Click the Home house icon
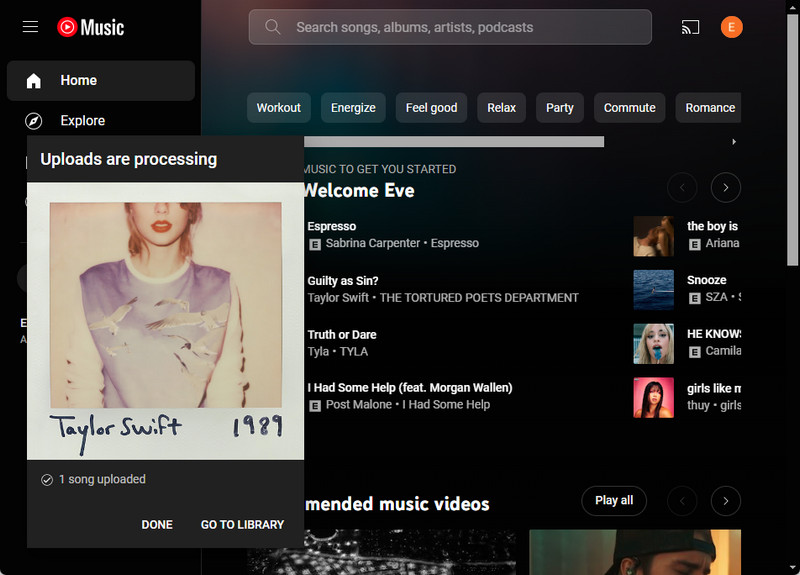Screen dimensions: 800x575 coord(34,81)
